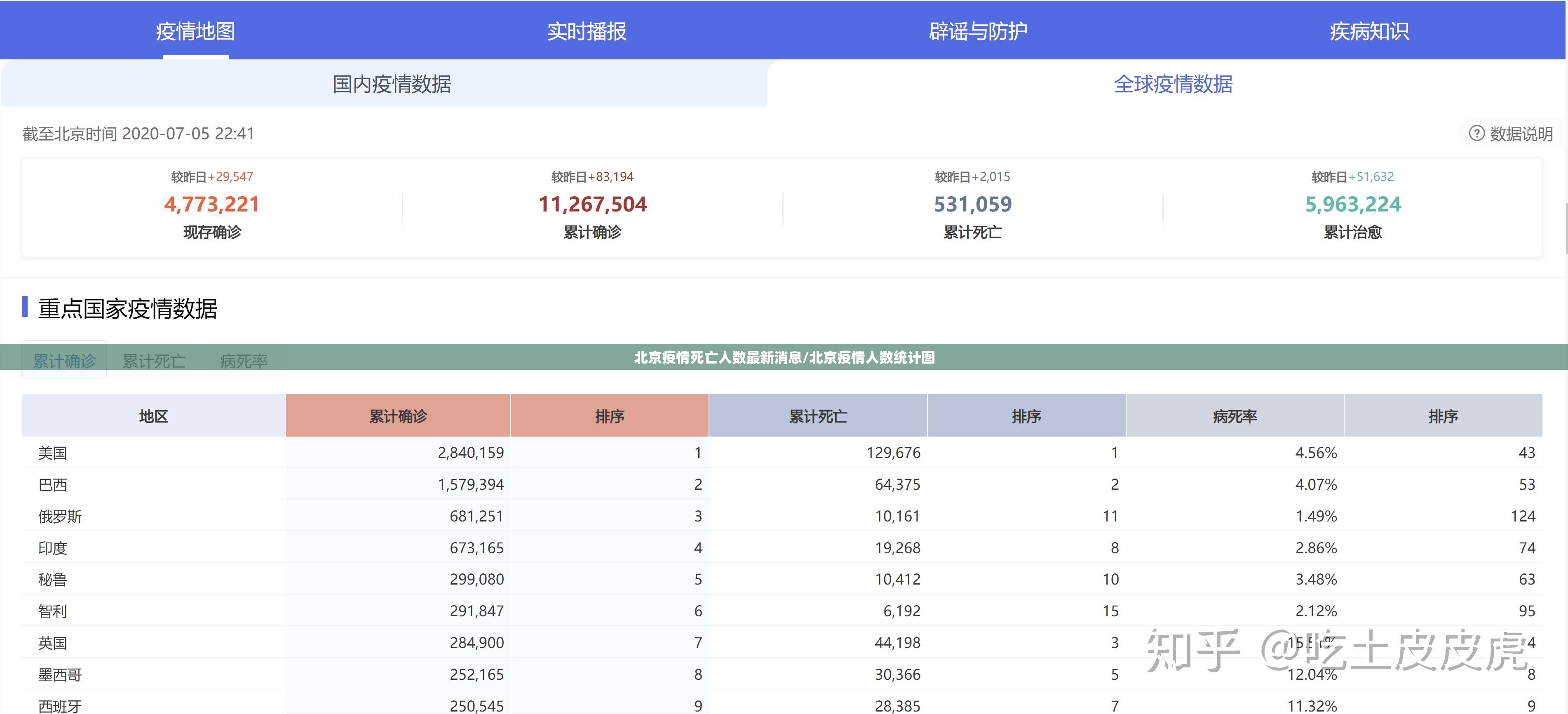This screenshot has height=714, width=1568.
Task: Click the confirmed count 1,579,394
Action: [471, 484]
